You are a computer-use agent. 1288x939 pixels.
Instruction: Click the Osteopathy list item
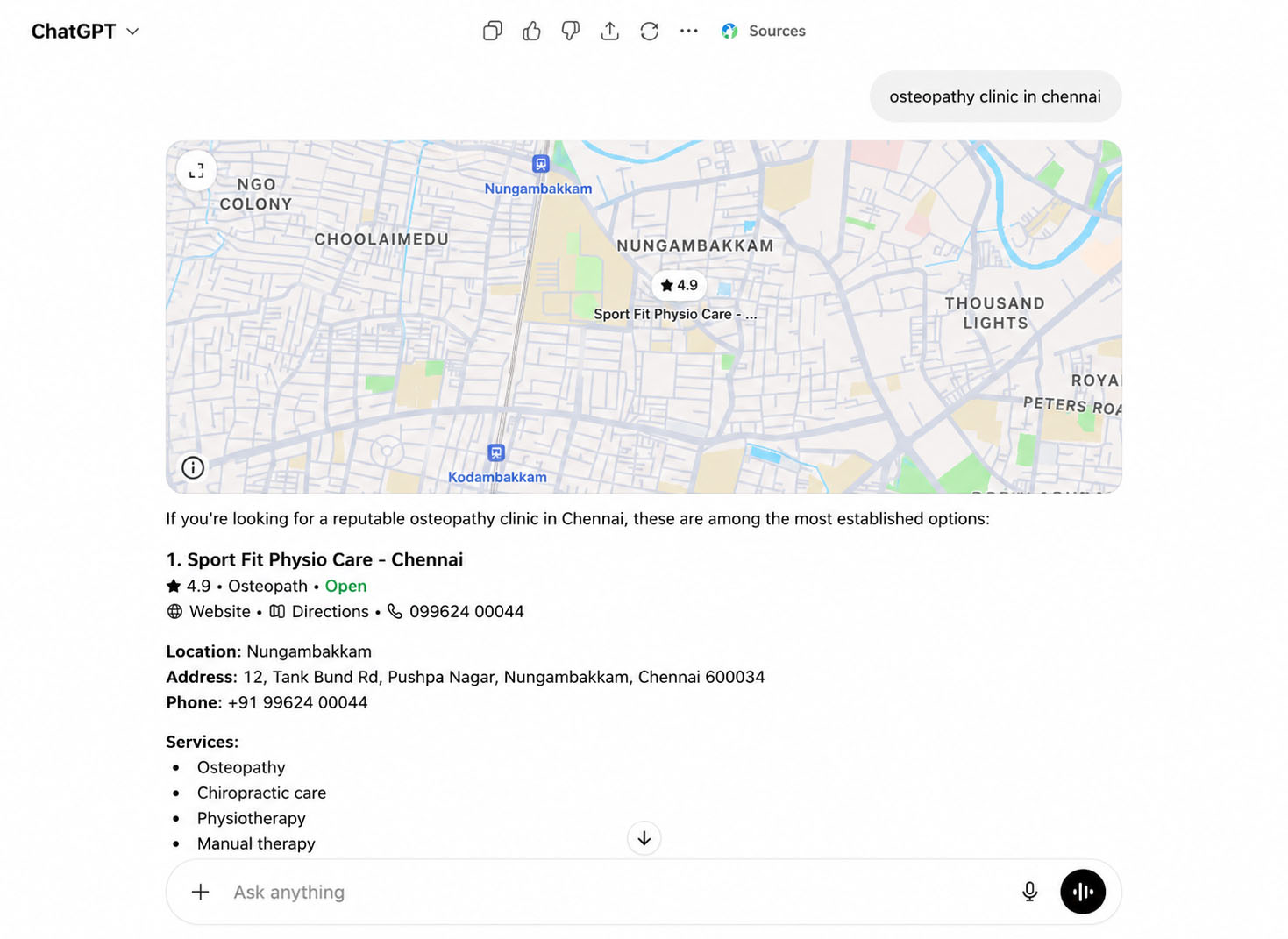coord(241,767)
